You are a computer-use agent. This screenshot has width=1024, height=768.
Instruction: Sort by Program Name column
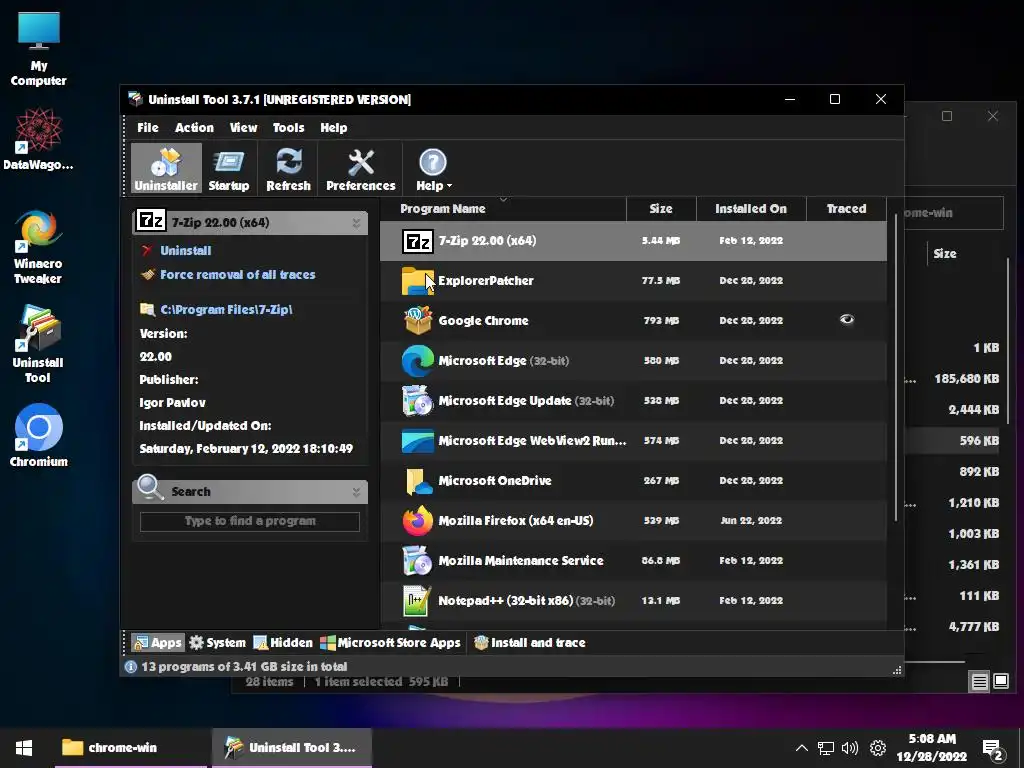coord(504,209)
